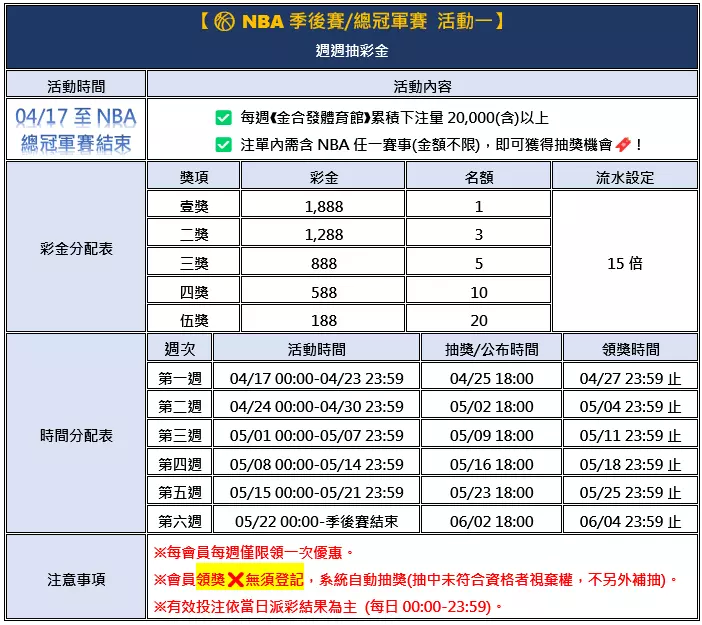Image resolution: width=702 pixels, height=625 pixels.
Task: Click the period 04/24 00:00-04/30 23:59
Action: tap(317, 407)
